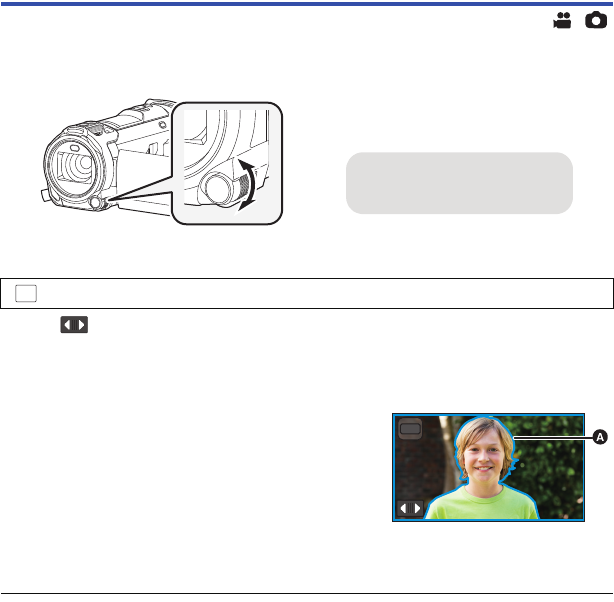
Task: Select the left-right dial icon below the bordered bar
Action: [x=74, y=325]
